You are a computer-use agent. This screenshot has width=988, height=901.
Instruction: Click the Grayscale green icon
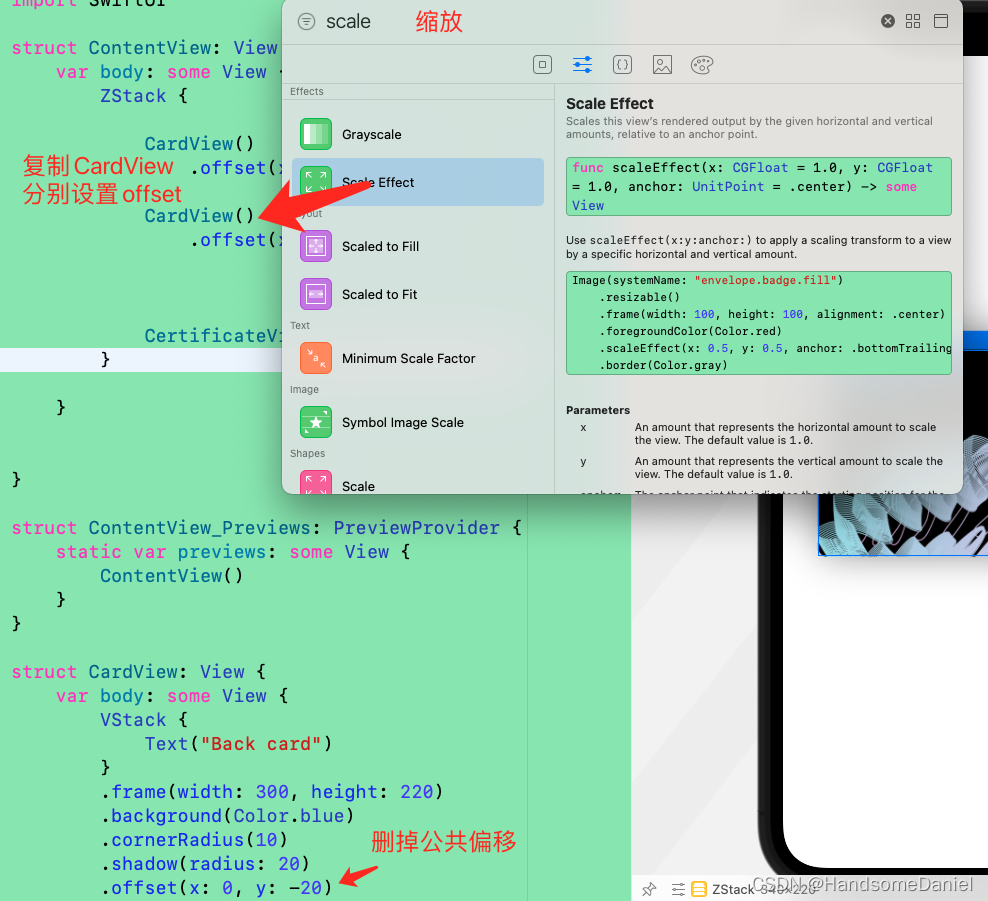pyautogui.click(x=316, y=134)
